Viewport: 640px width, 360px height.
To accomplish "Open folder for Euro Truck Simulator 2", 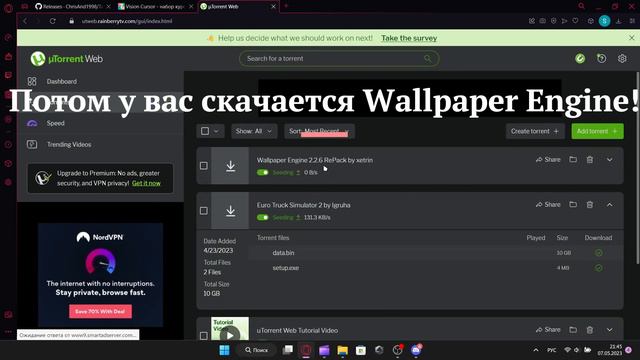I will click(x=573, y=204).
